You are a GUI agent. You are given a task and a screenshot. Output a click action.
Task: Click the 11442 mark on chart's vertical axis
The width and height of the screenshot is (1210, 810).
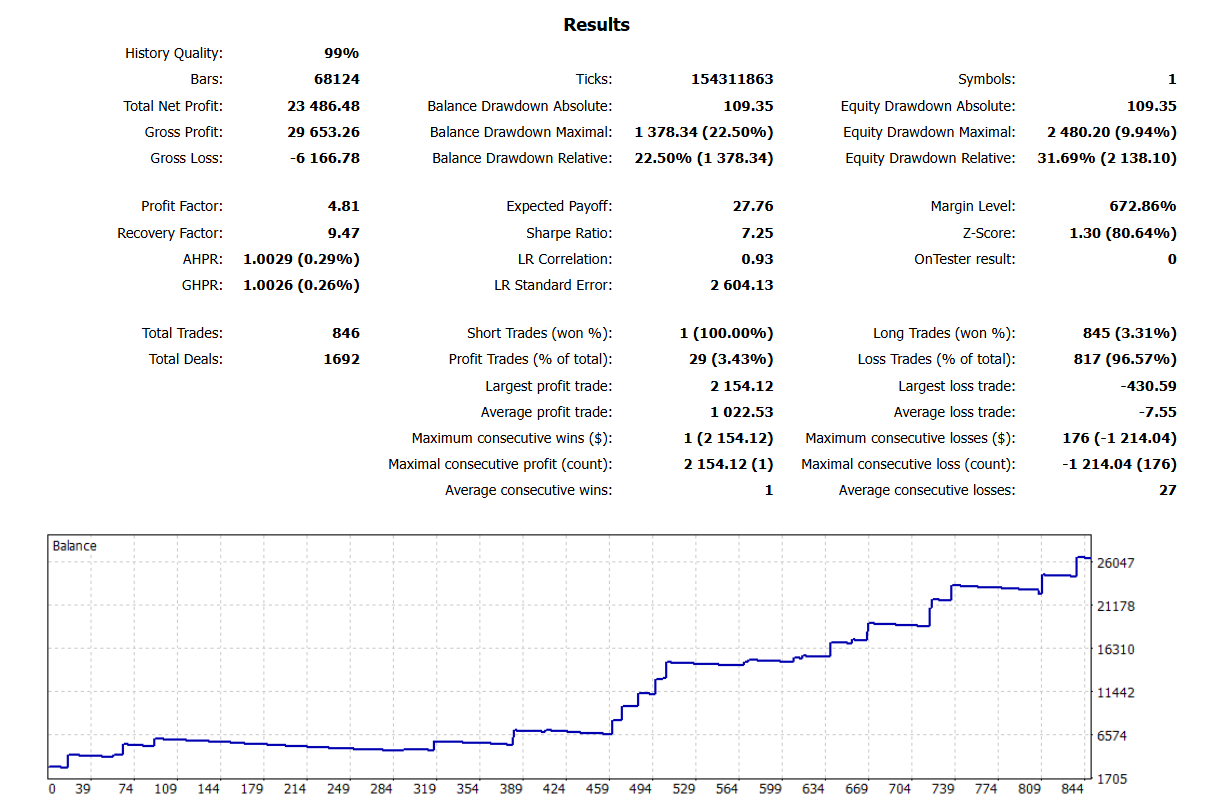(x=1115, y=693)
